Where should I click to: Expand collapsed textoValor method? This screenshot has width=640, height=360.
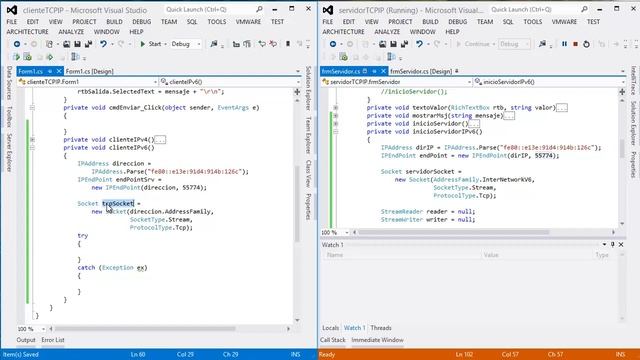pyautogui.click(x=336, y=108)
